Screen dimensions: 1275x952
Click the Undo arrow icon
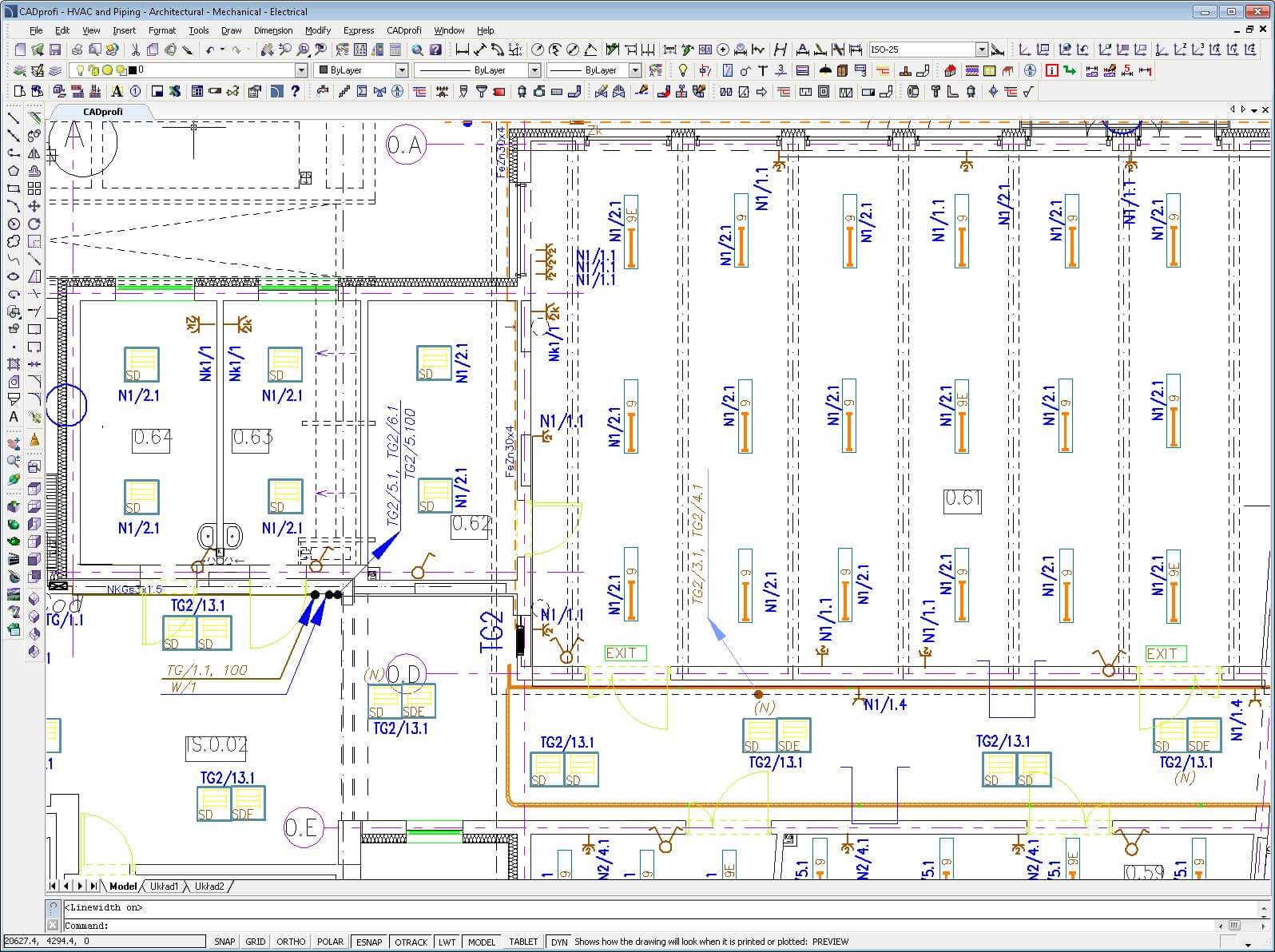[209, 50]
